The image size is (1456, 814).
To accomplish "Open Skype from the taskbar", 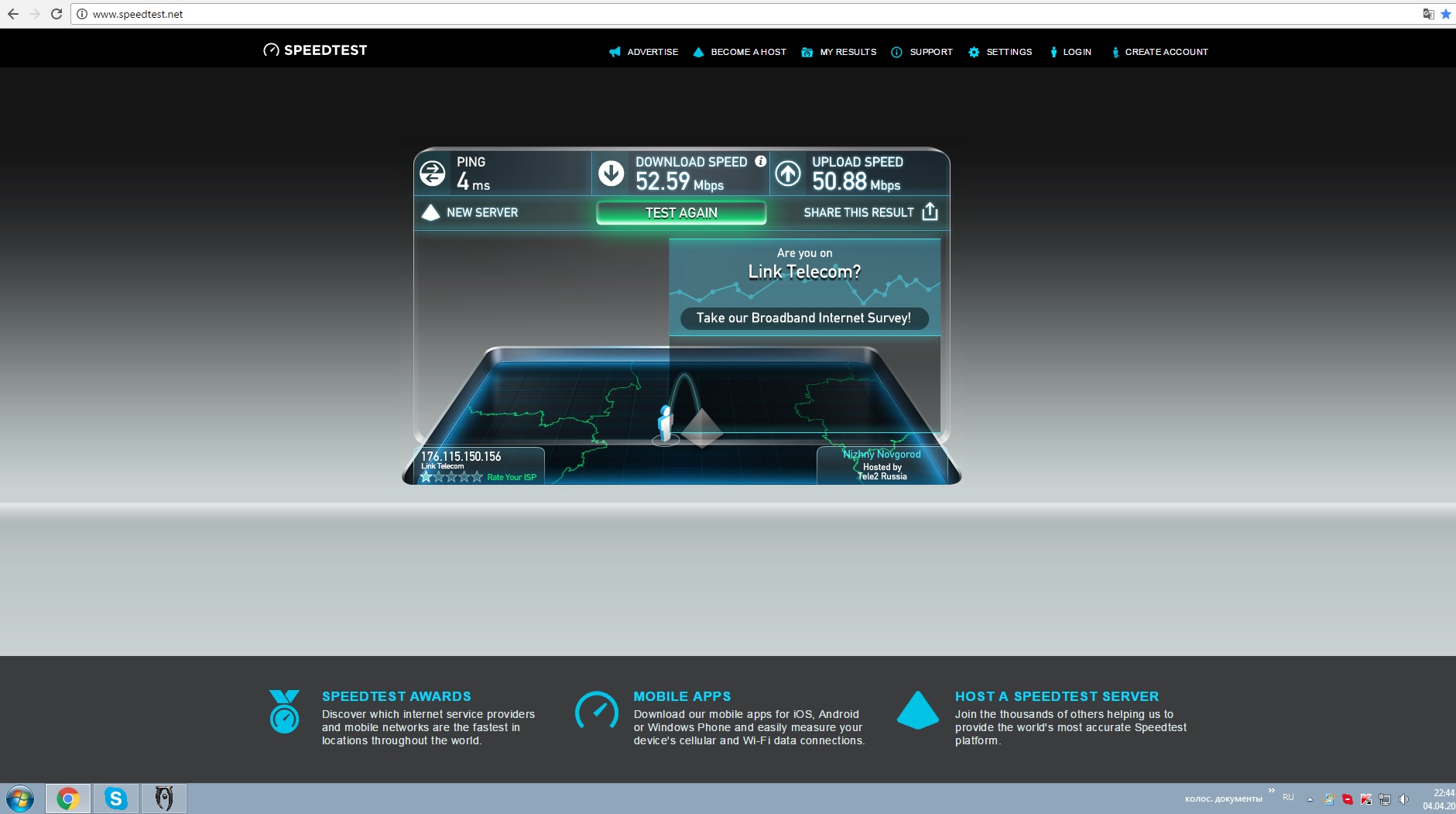I will 116,798.
